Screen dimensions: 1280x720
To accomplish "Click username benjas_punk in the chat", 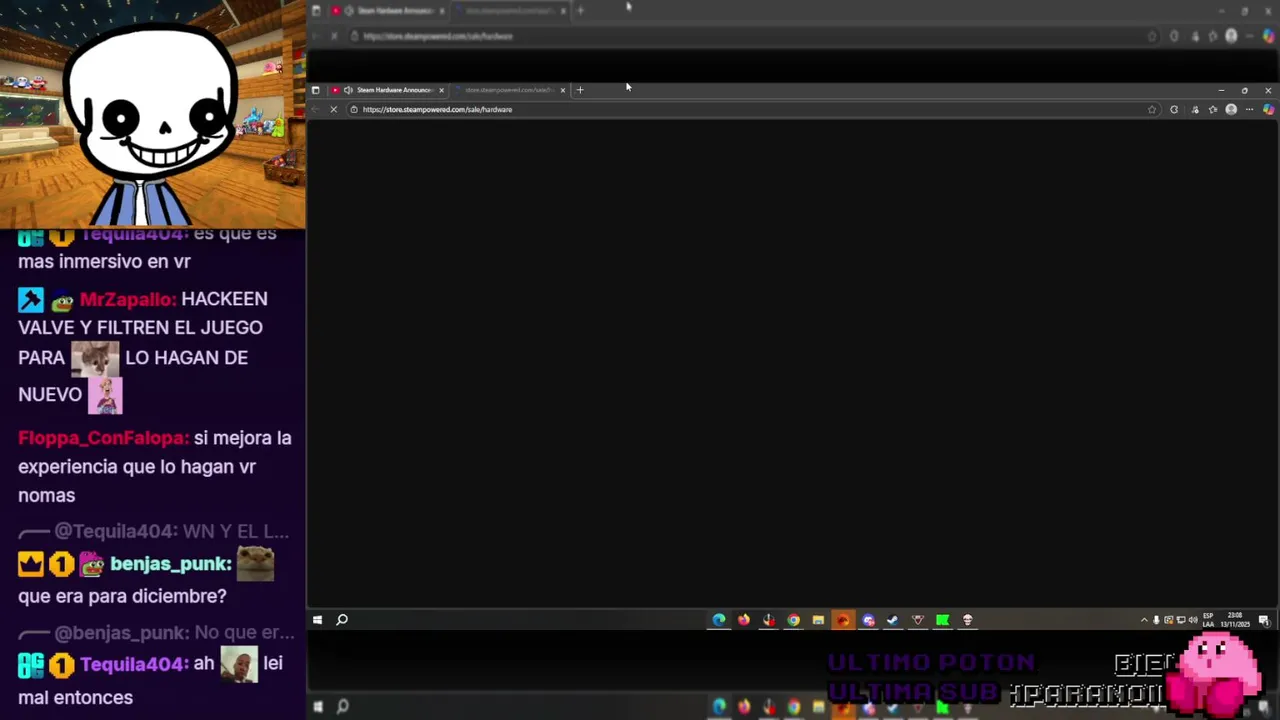I will point(171,564).
